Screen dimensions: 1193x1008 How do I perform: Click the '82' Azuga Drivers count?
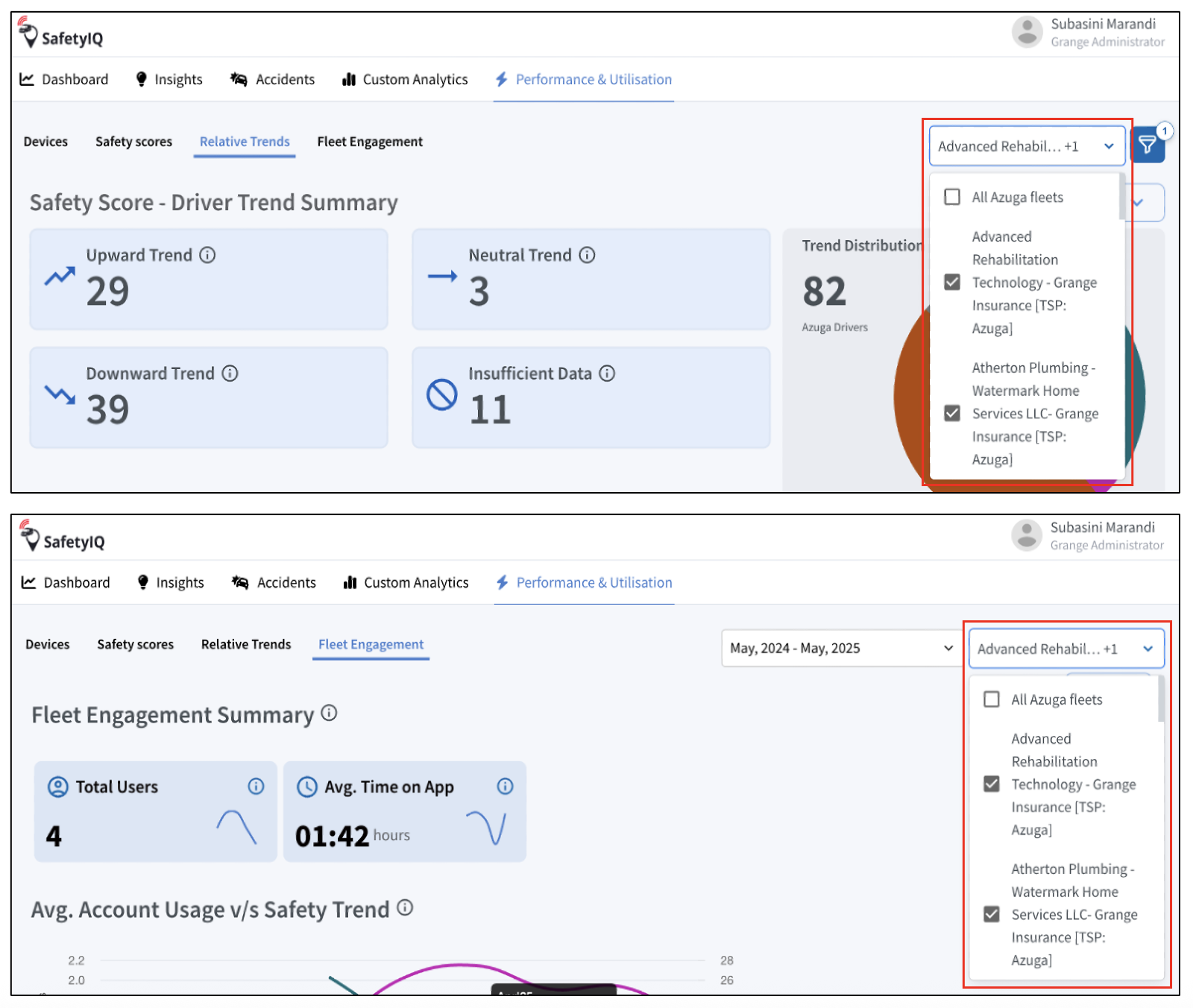[x=825, y=292]
